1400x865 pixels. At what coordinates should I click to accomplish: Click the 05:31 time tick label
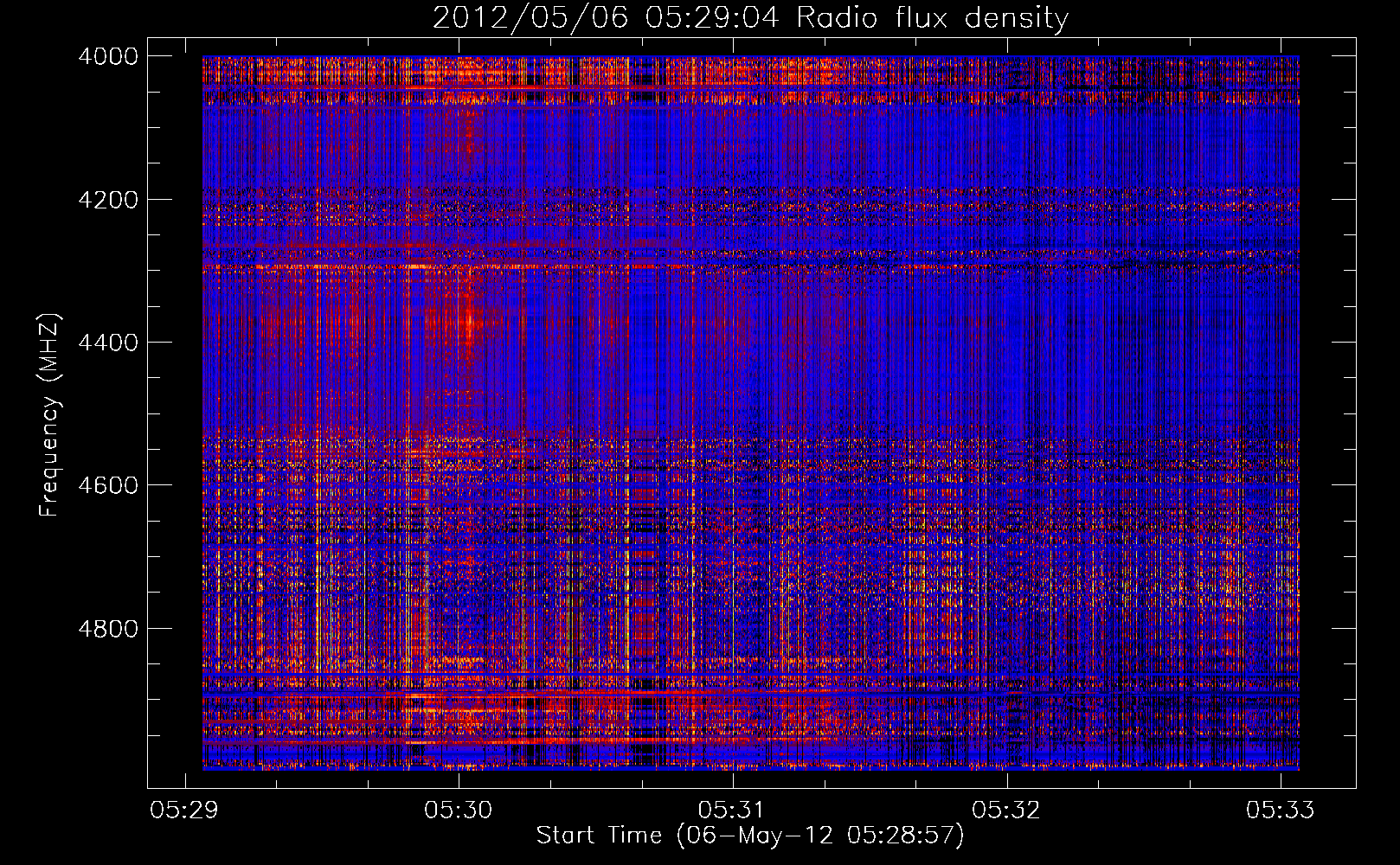point(732,810)
